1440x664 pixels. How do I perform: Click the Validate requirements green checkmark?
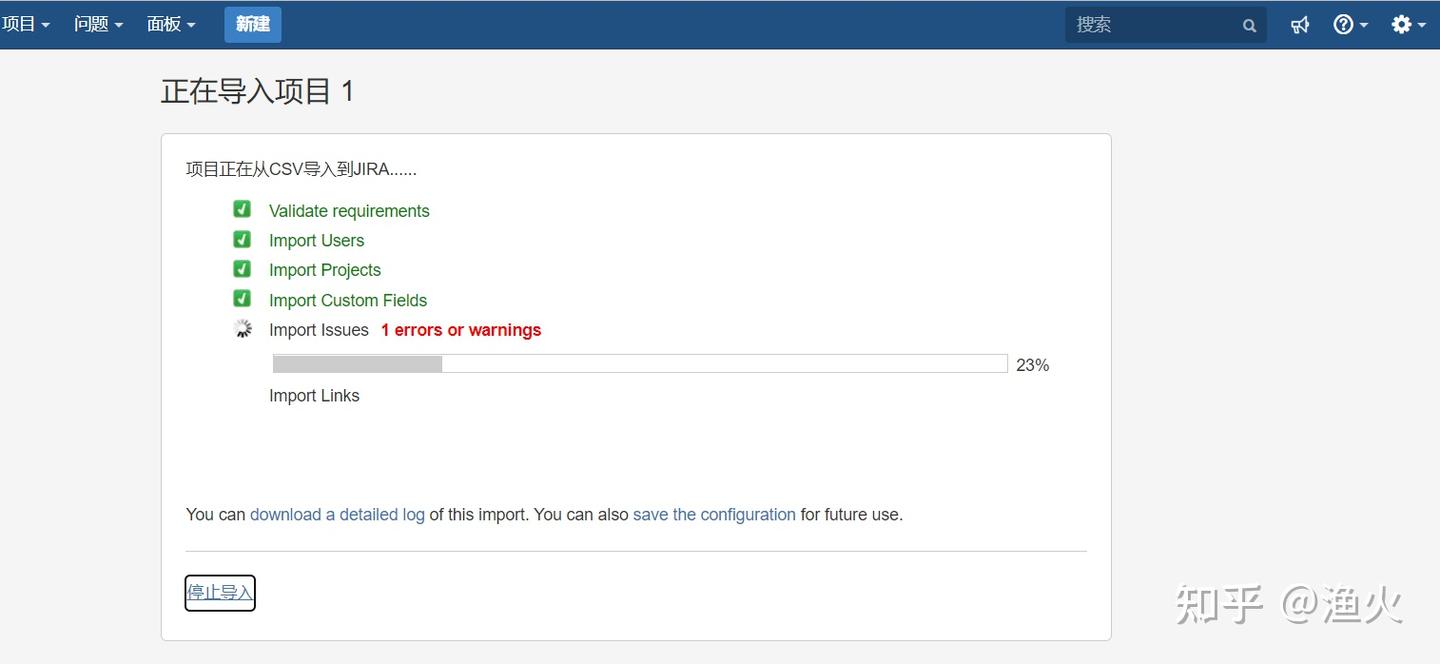point(242,209)
